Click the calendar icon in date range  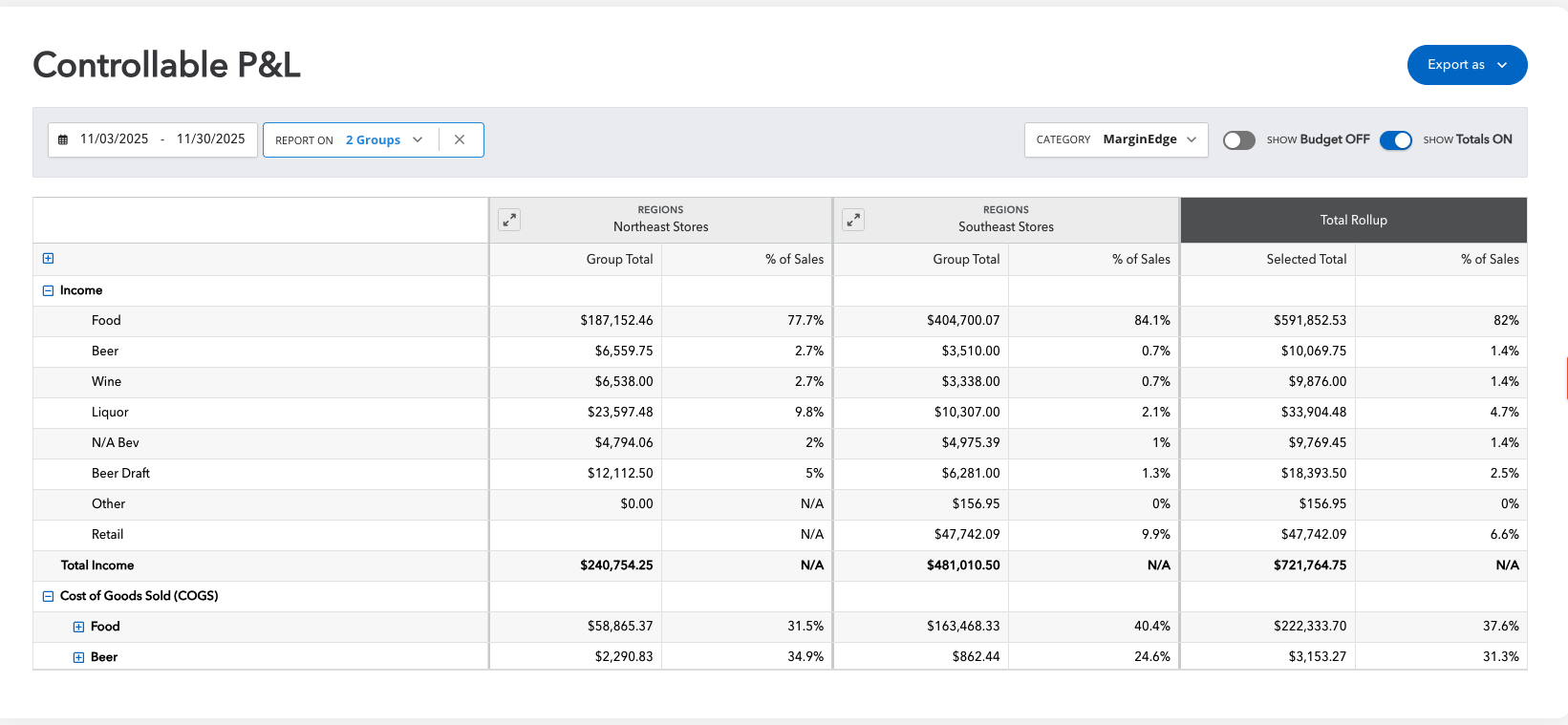click(x=63, y=139)
